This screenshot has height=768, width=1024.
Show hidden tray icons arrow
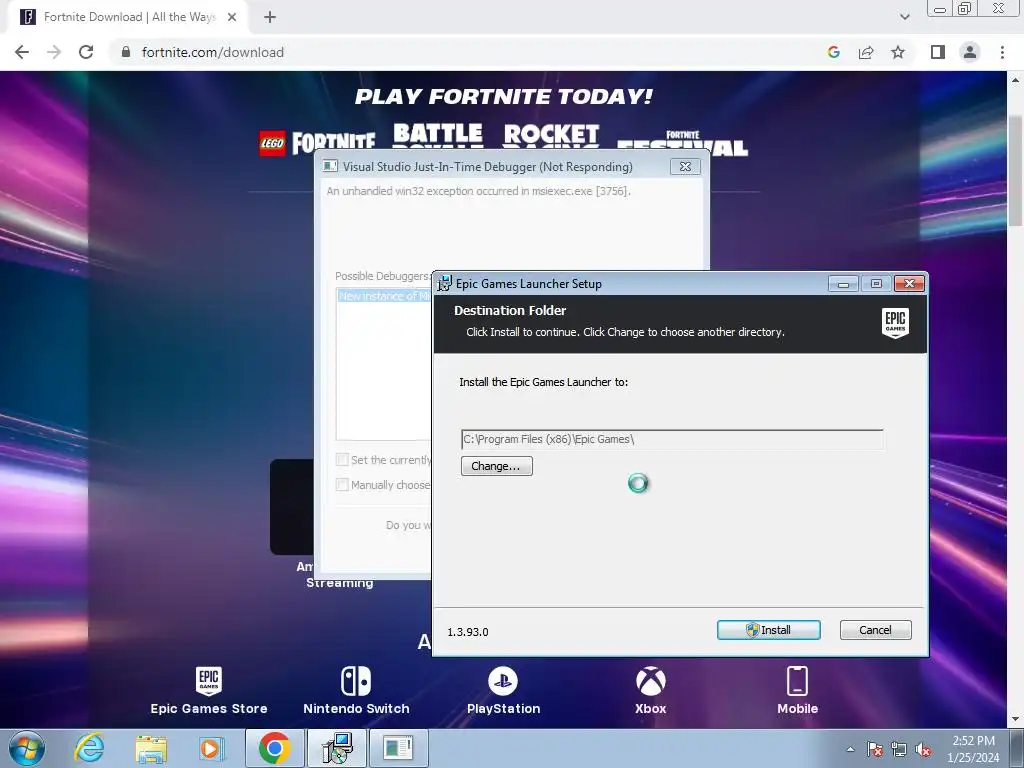coord(850,749)
